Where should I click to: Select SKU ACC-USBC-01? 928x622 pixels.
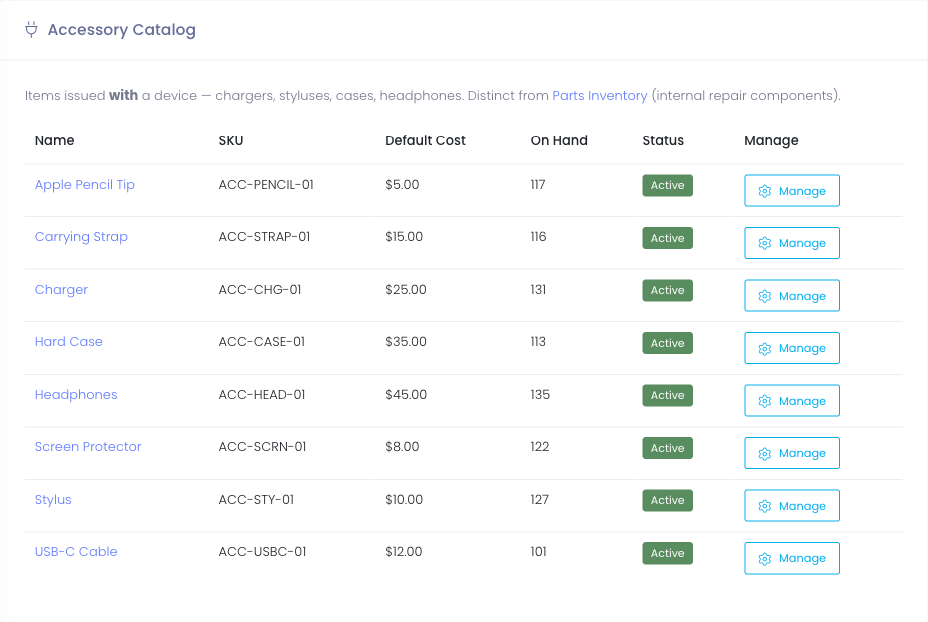tap(262, 552)
